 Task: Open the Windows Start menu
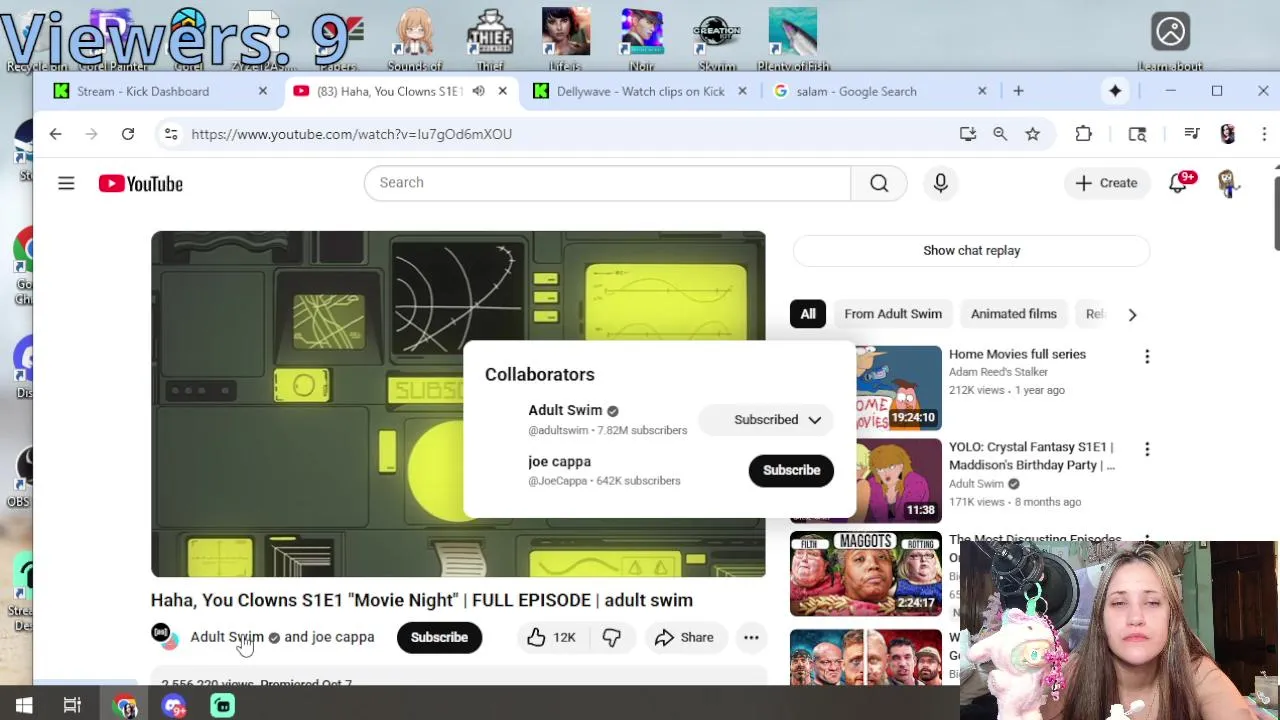(x=24, y=706)
